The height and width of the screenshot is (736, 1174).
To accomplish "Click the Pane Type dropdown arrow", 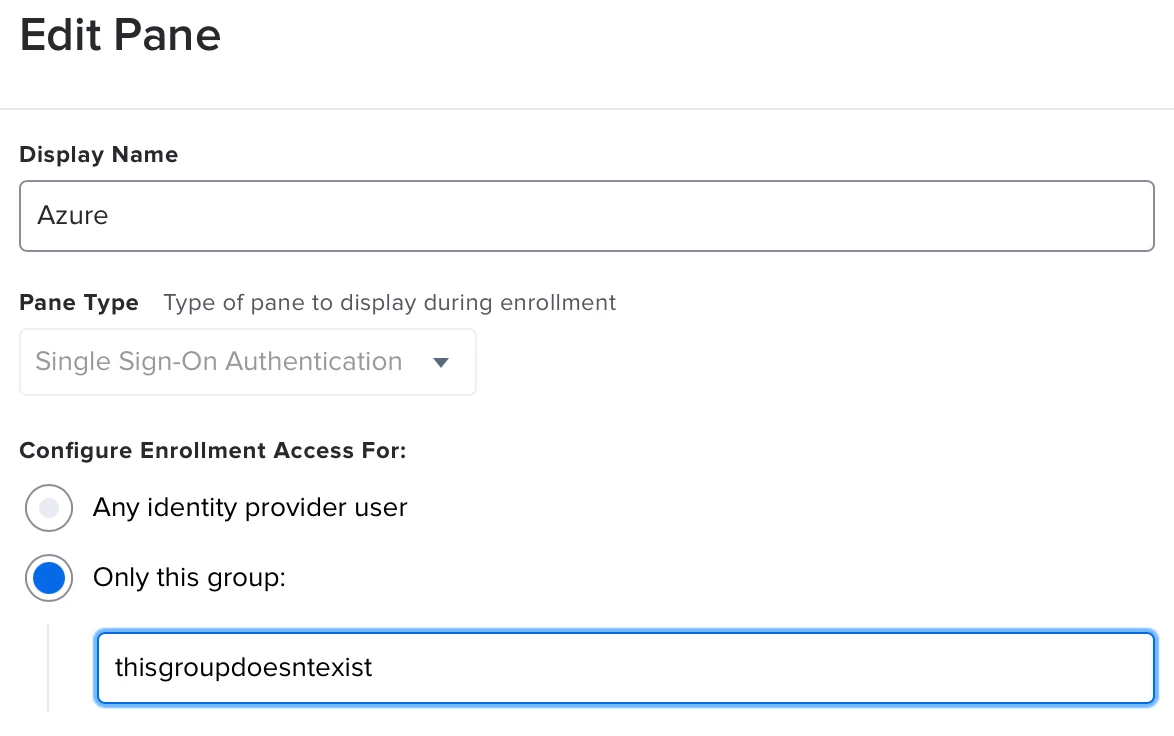I will point(441,362).
